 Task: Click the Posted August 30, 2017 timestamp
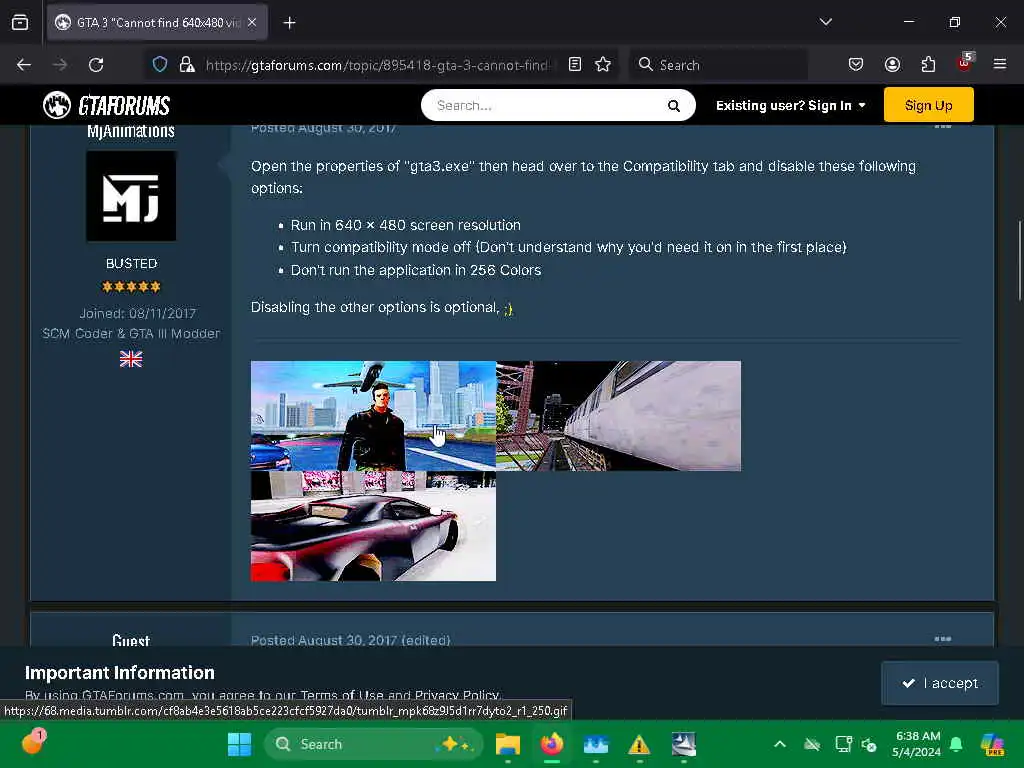pos(323,129)
